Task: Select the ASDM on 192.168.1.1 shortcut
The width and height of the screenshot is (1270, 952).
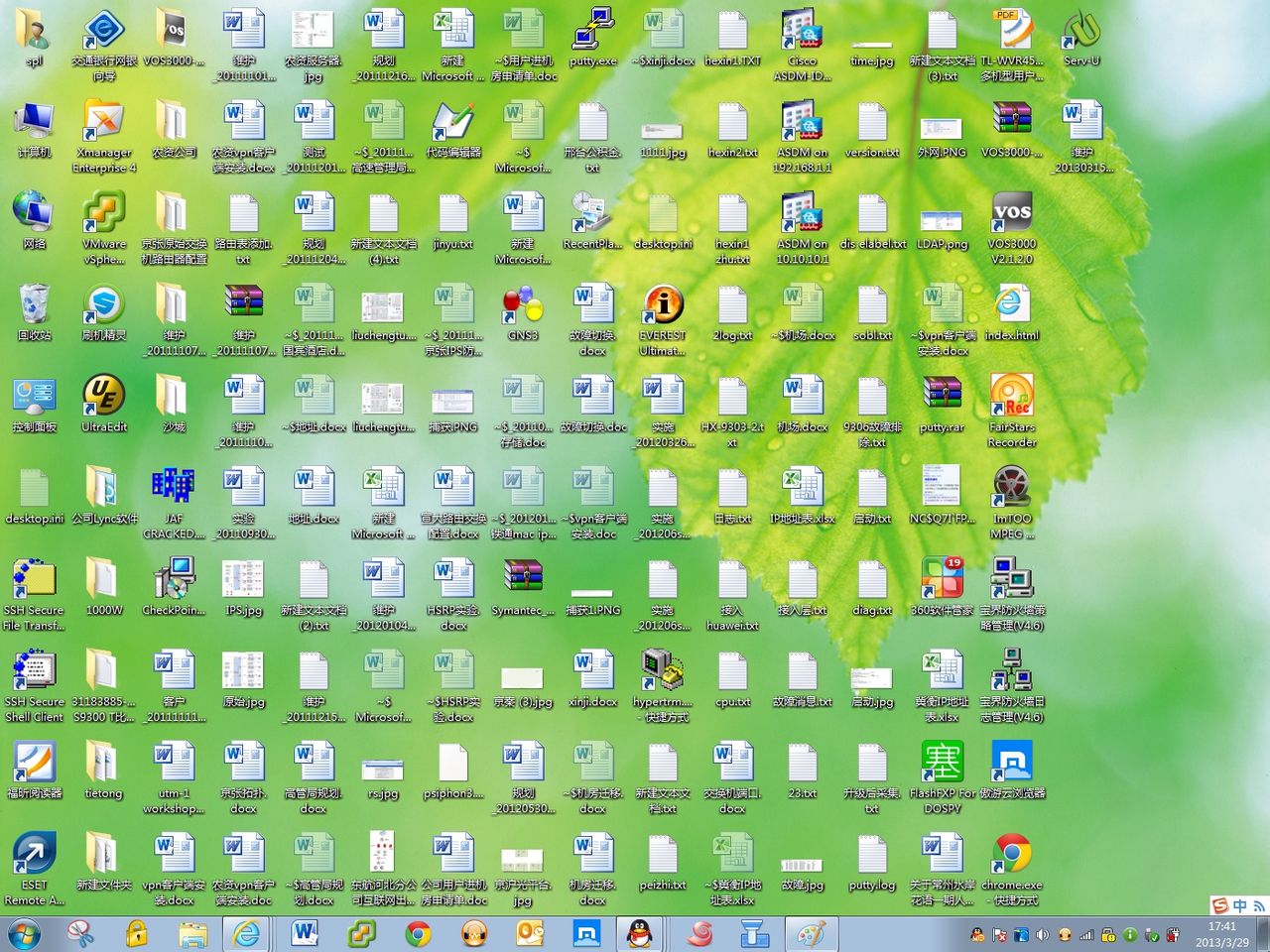Action: click(x=803, y=137)
